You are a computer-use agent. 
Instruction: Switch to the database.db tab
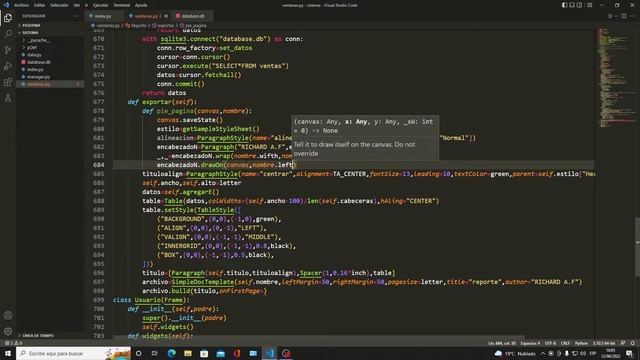(x=193, y=16)
